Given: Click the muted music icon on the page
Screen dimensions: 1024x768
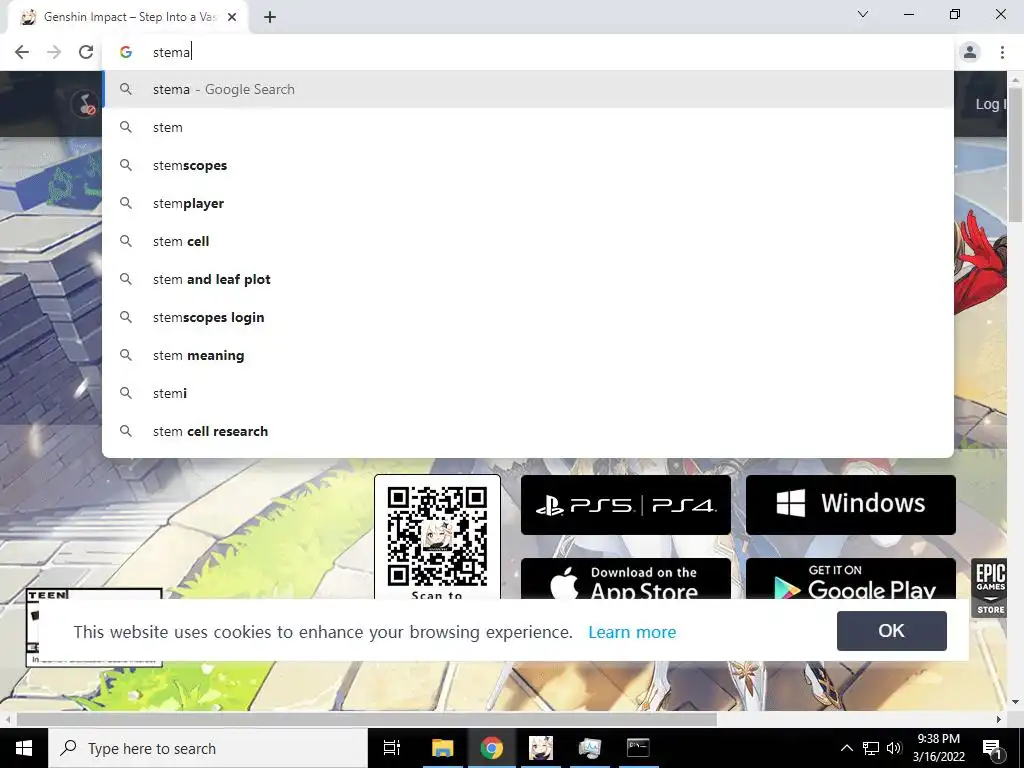Looking at the screenshot, I should (86, 104).
